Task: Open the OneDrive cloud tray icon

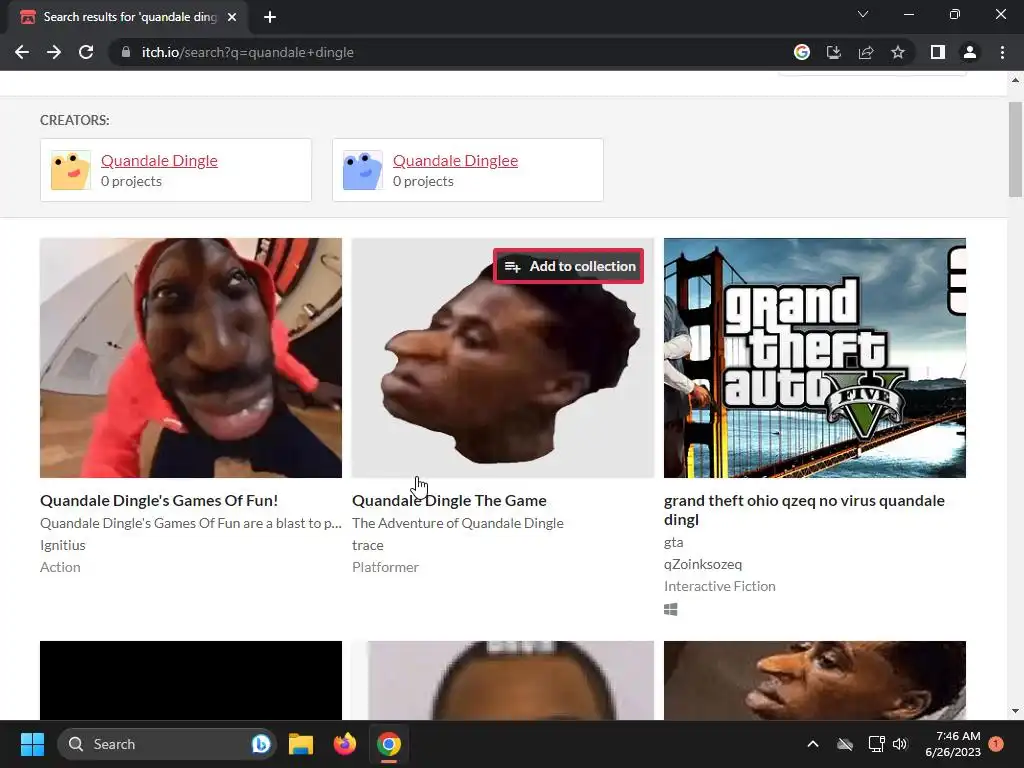Action: point(845,744)
